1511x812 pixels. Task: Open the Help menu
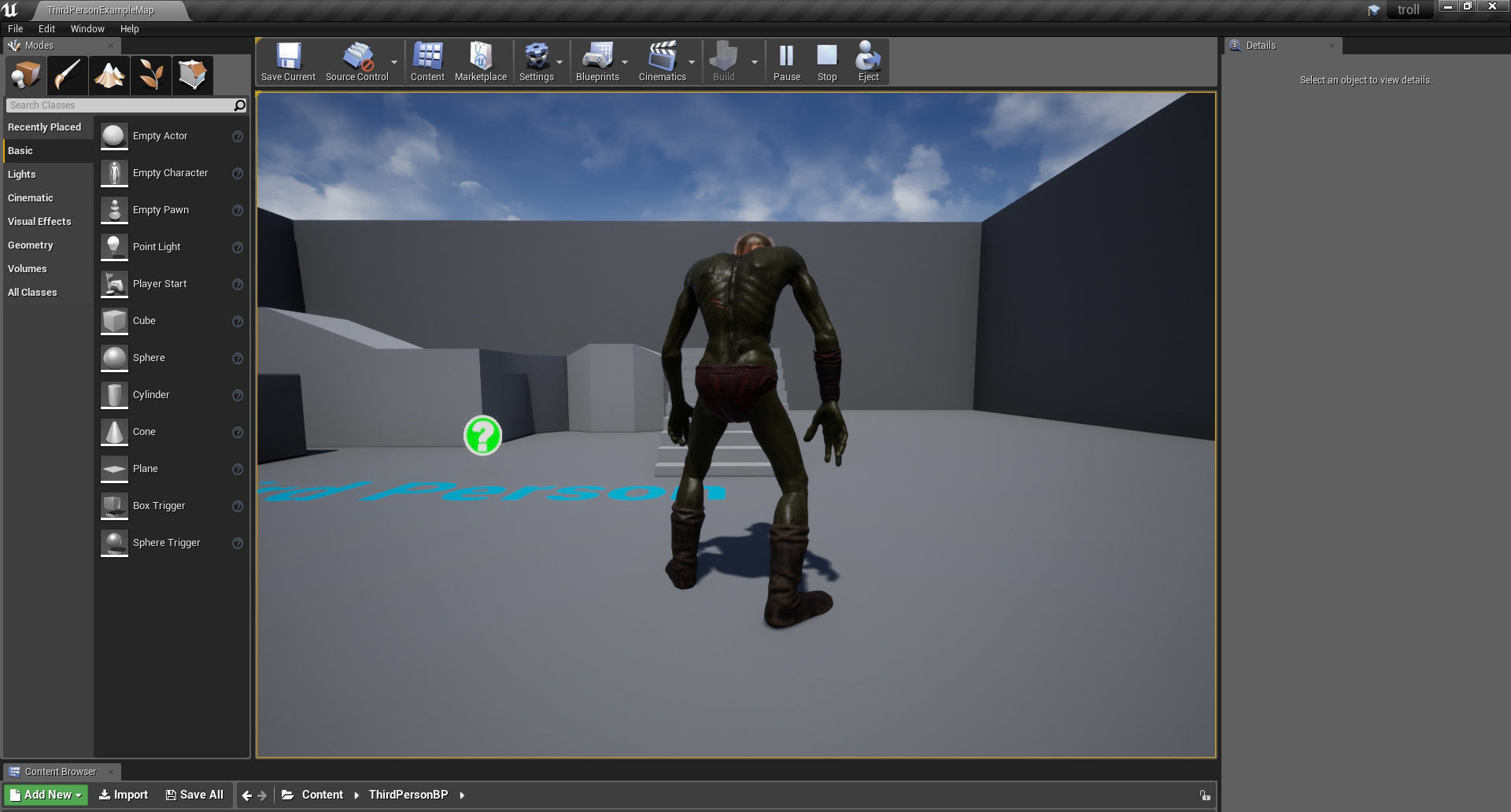(129, 29)
